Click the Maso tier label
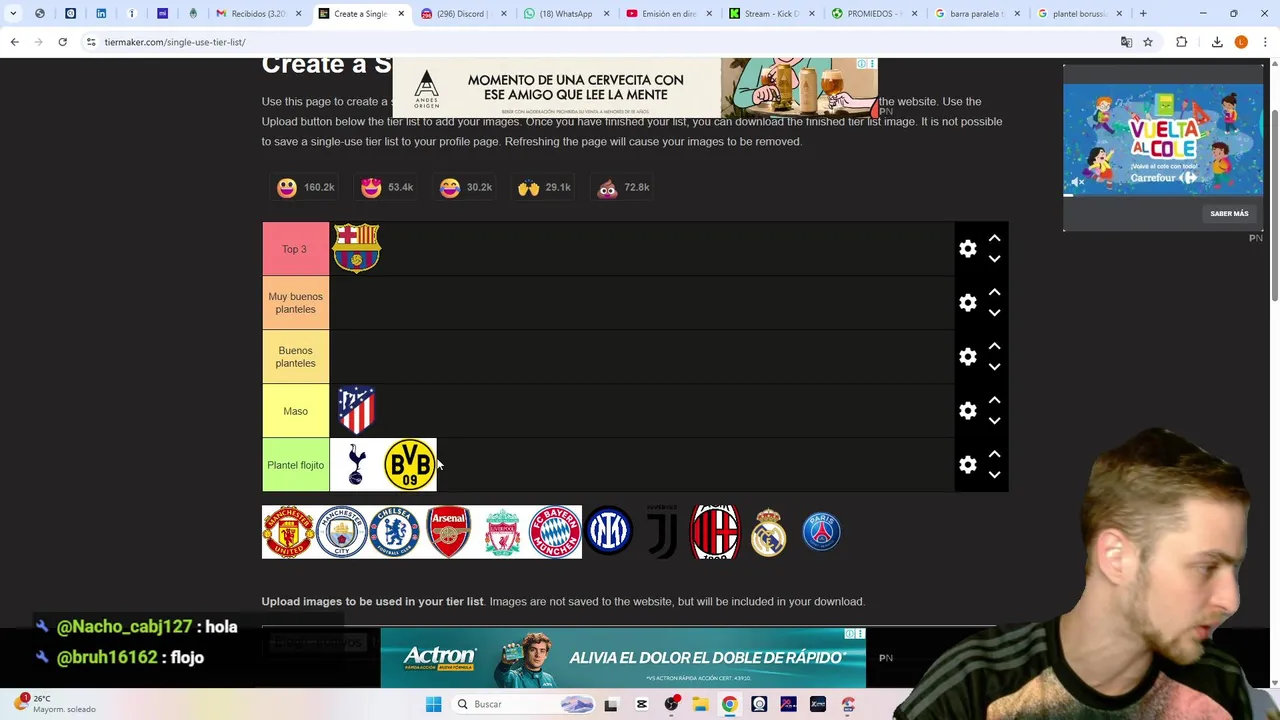1280x720 pixels. 295,411
